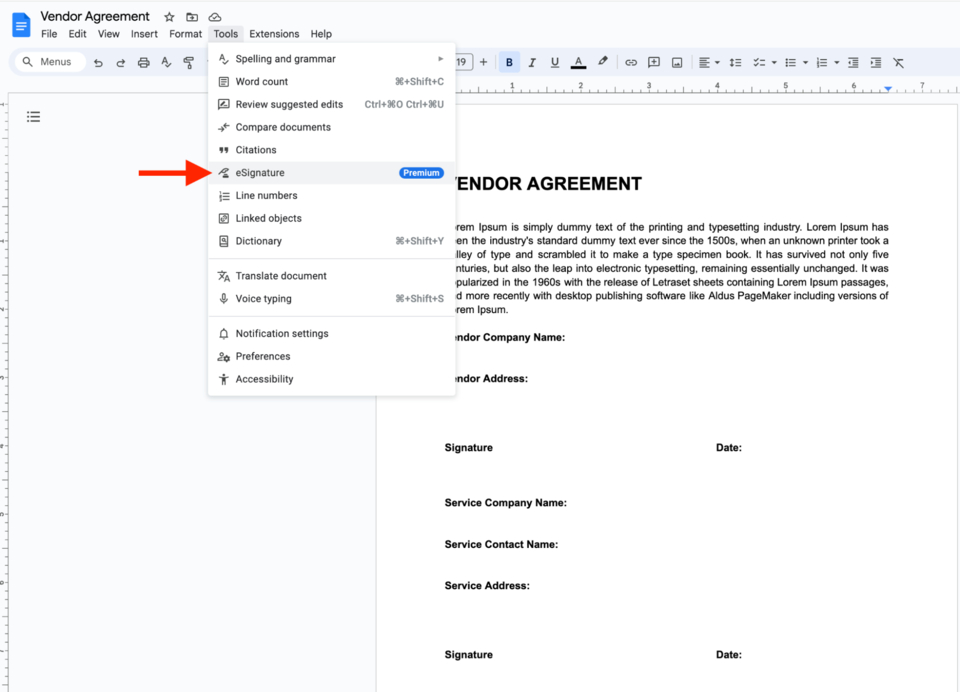The width and height of the screenshot is (960, 692).
Task: Click the font size field
Action: (x=463, y=62)
